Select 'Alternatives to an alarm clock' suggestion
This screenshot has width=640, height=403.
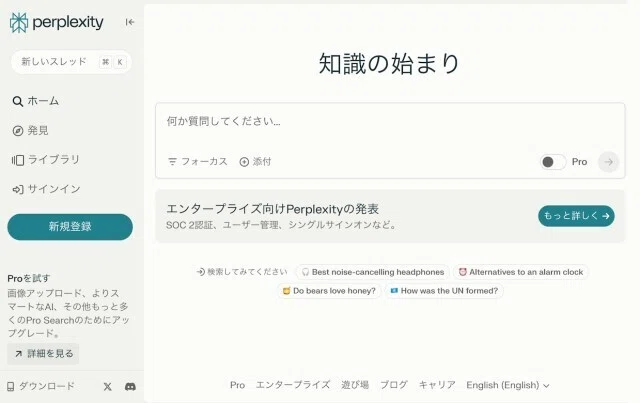tap(521, 272)
